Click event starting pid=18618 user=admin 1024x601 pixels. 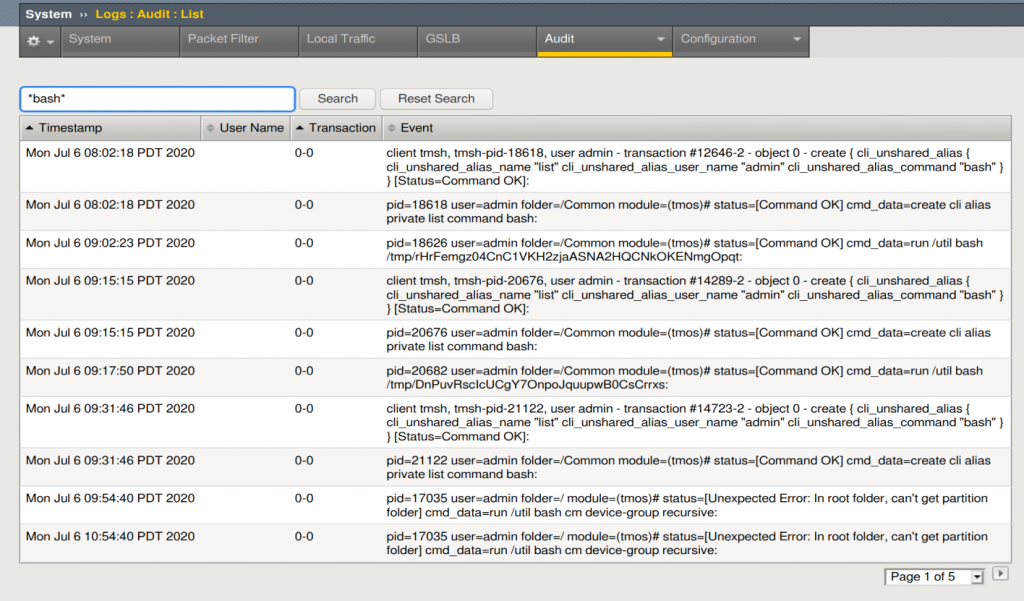(x=688, y=212)
